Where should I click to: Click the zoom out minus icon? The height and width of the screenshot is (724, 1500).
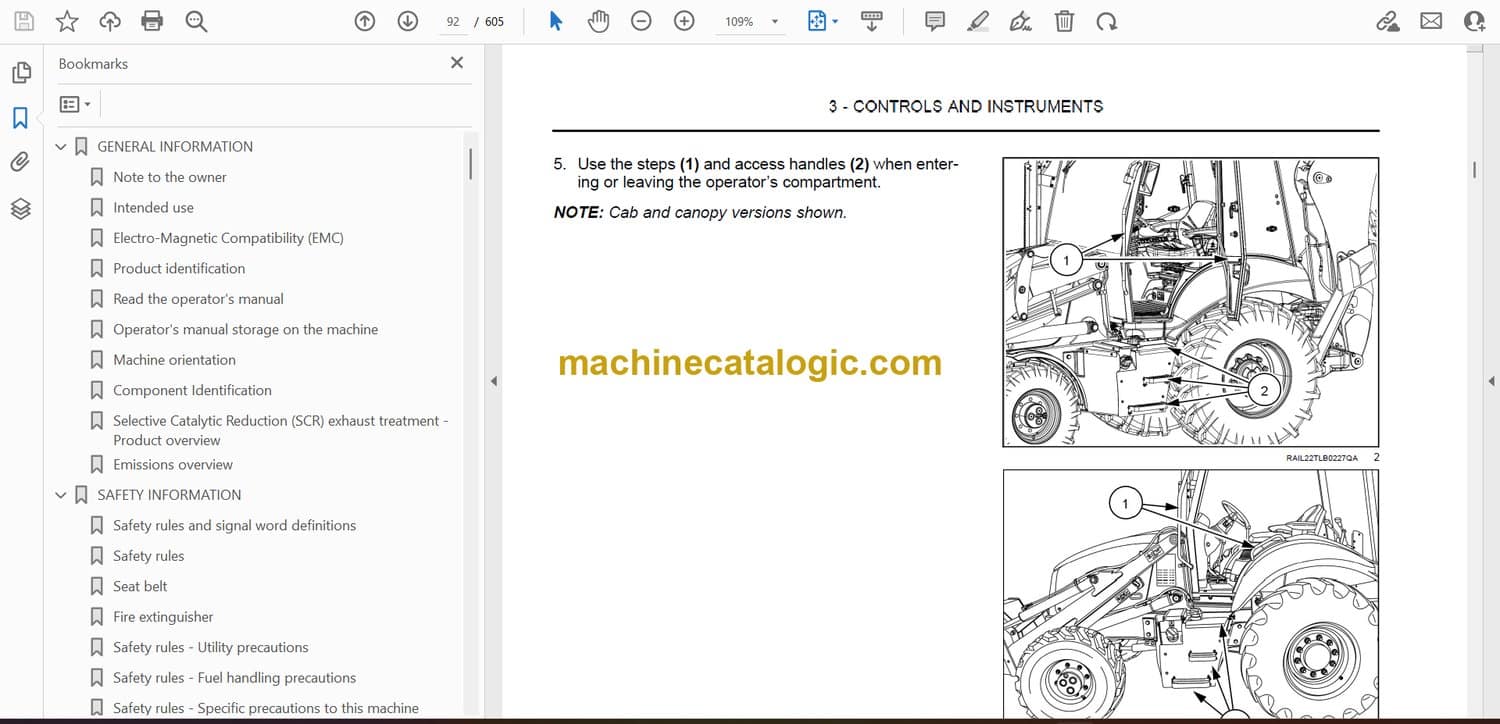pos(641,21)
